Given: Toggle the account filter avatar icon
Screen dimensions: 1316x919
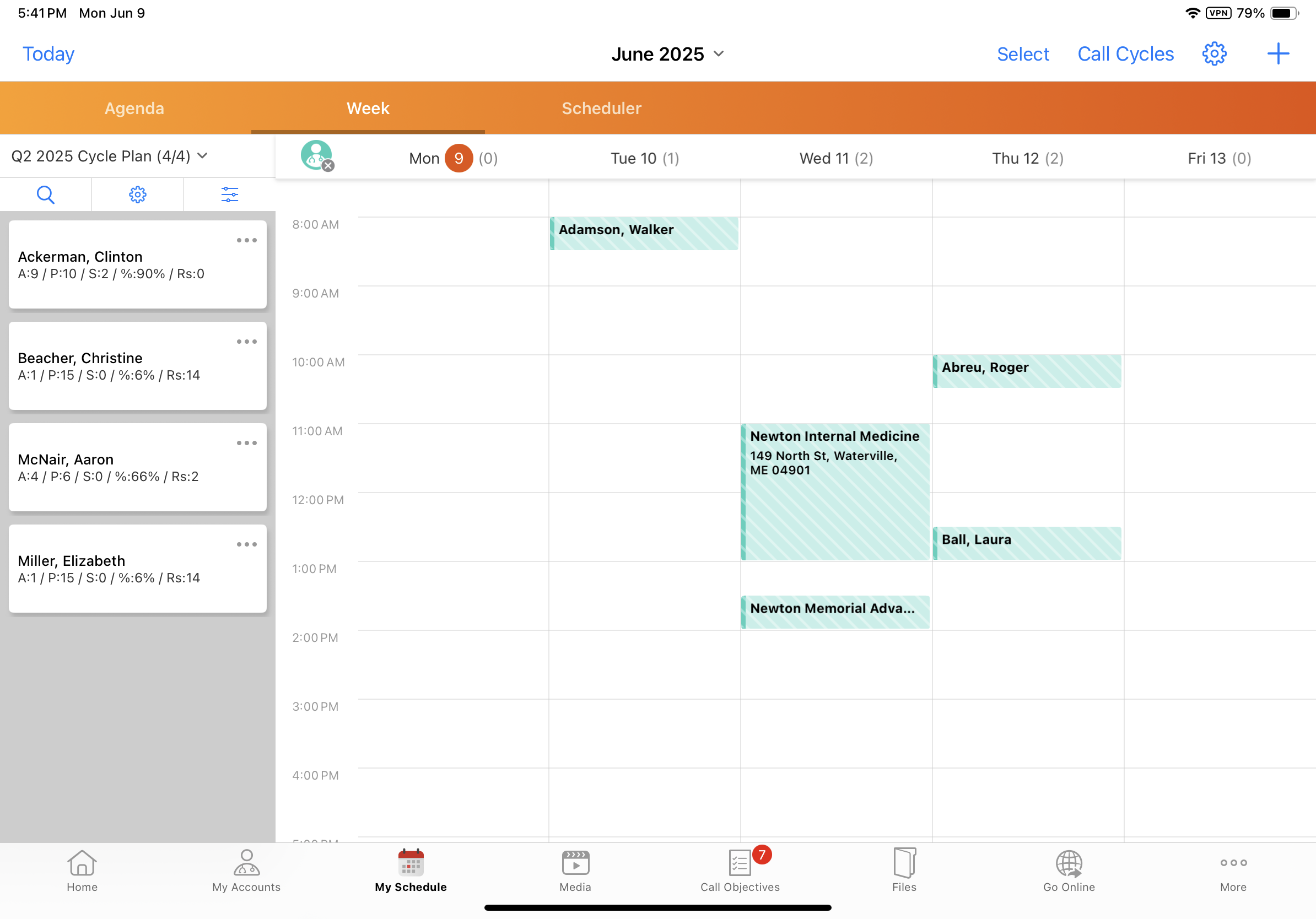Looking at the screenshot, I should tap(316, 155).
